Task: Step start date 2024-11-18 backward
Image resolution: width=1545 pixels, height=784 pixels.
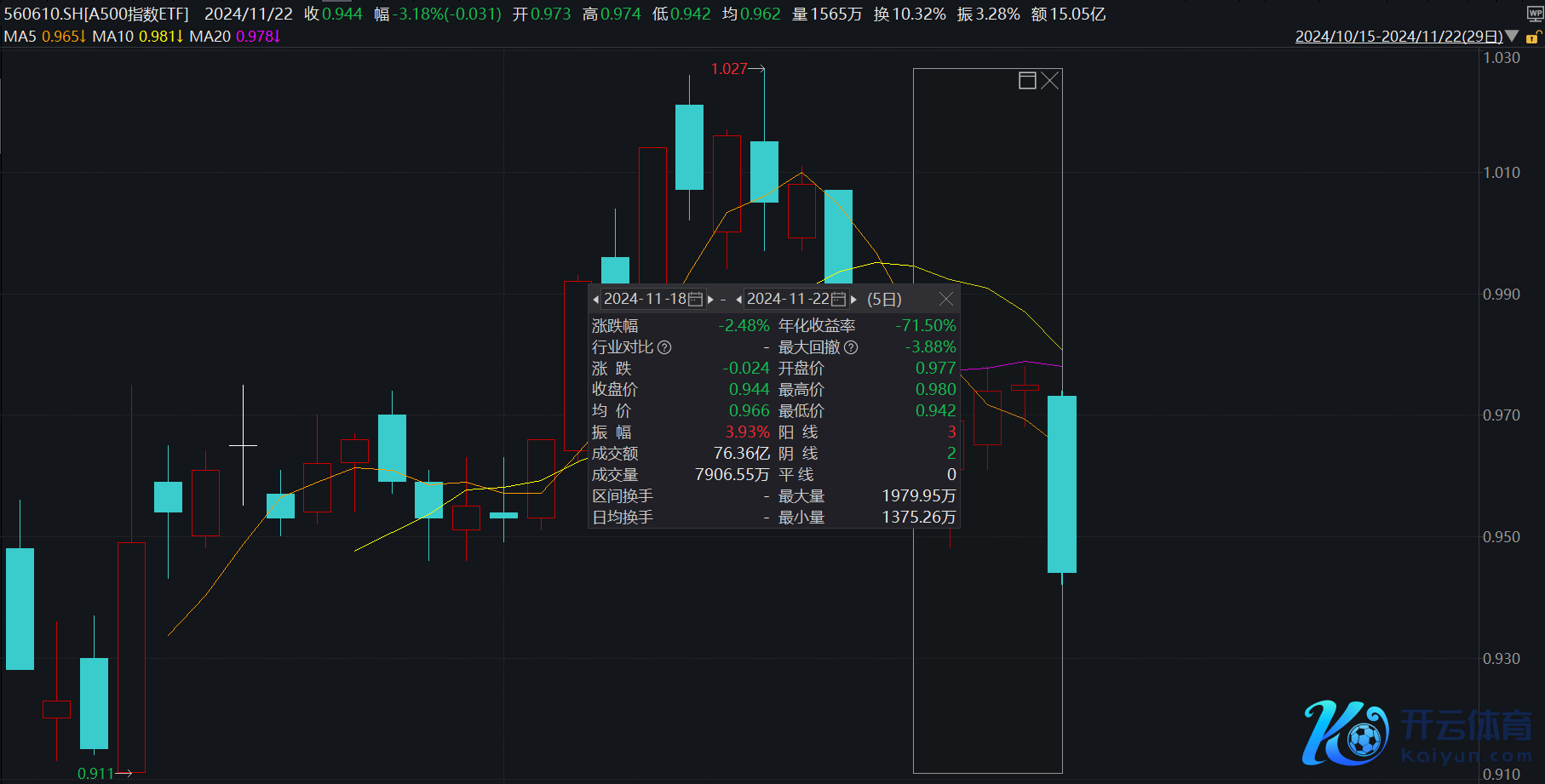Action: pyautogui.click(x=596, y=300)
